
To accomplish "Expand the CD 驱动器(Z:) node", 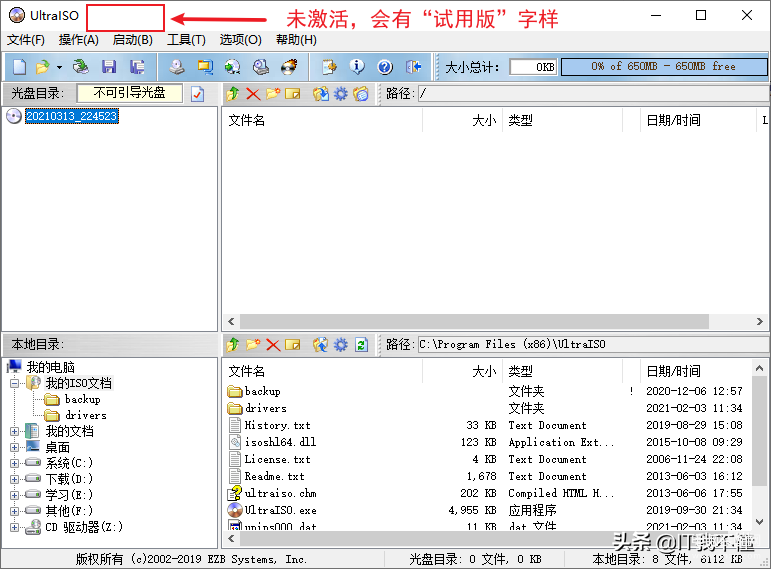I will (15, 527).
